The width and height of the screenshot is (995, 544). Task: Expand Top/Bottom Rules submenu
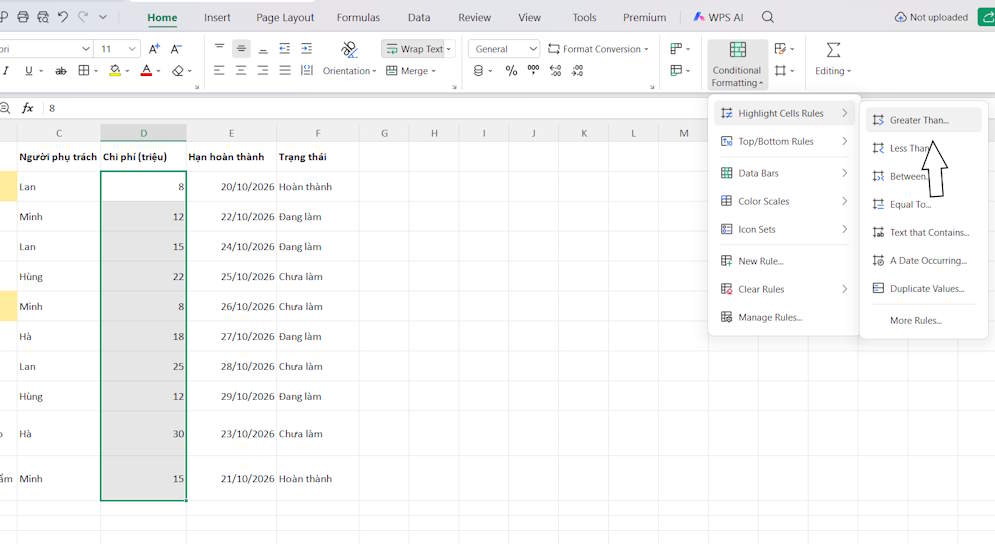point(784,142)
